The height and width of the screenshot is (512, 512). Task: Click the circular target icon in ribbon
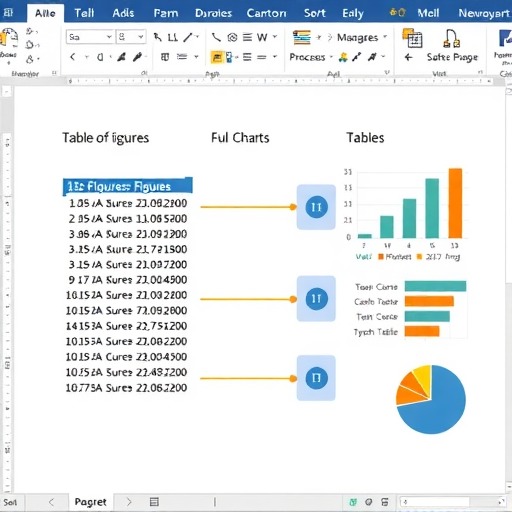pos(232,37)
